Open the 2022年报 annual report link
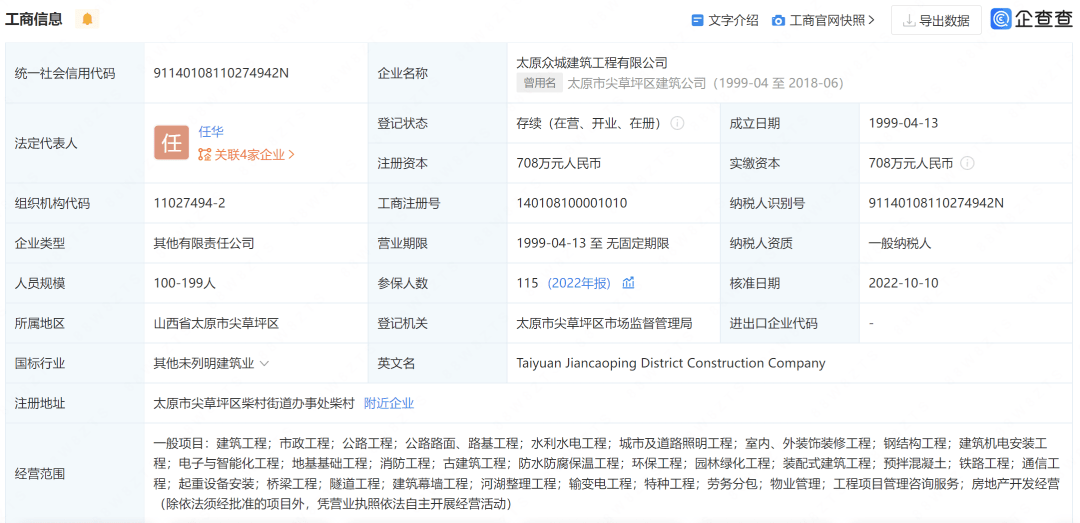1080x523 pixels. click(x=579, y=283)
